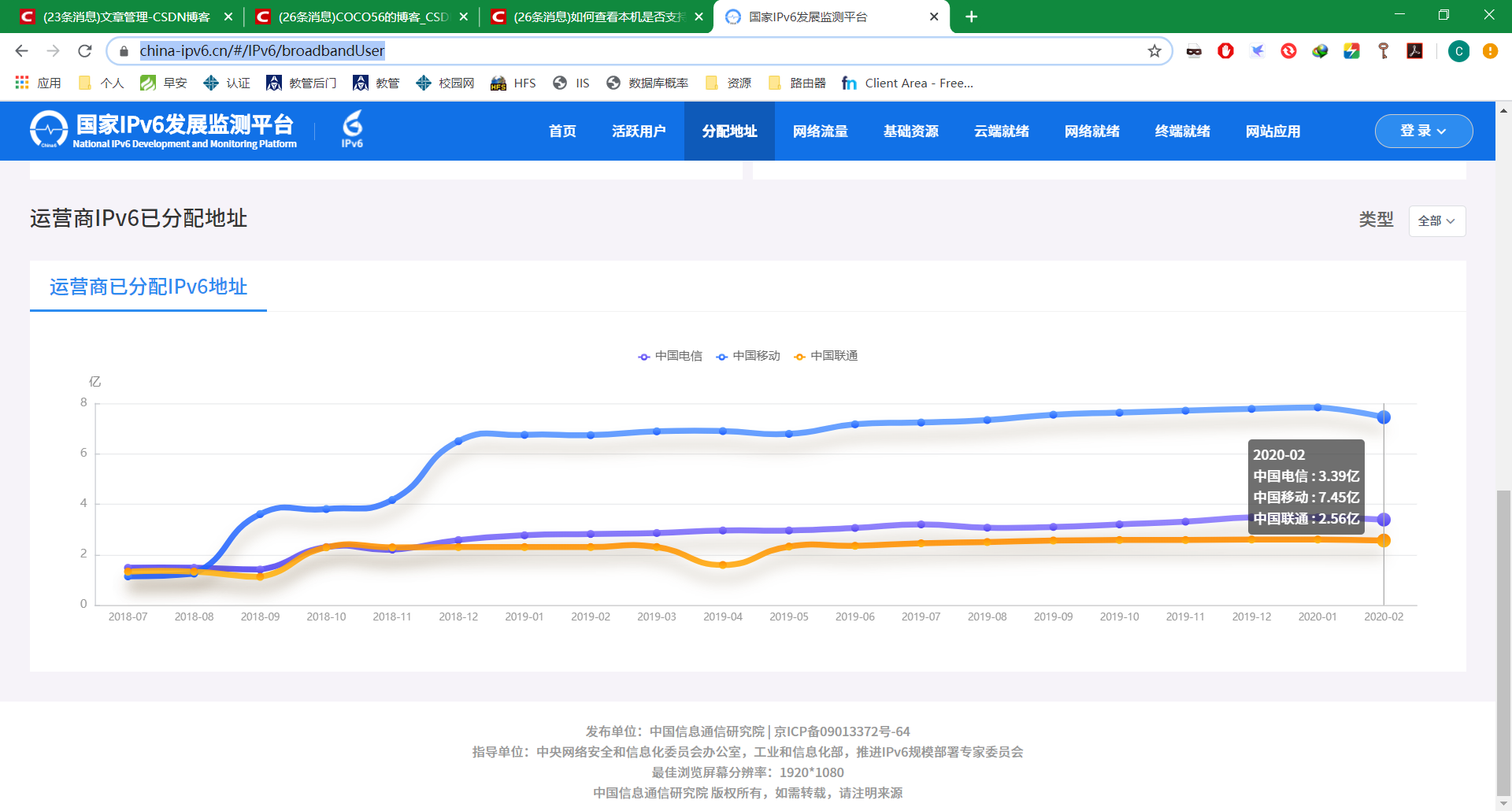Open a new browser tab with plus

pos(972,17)
